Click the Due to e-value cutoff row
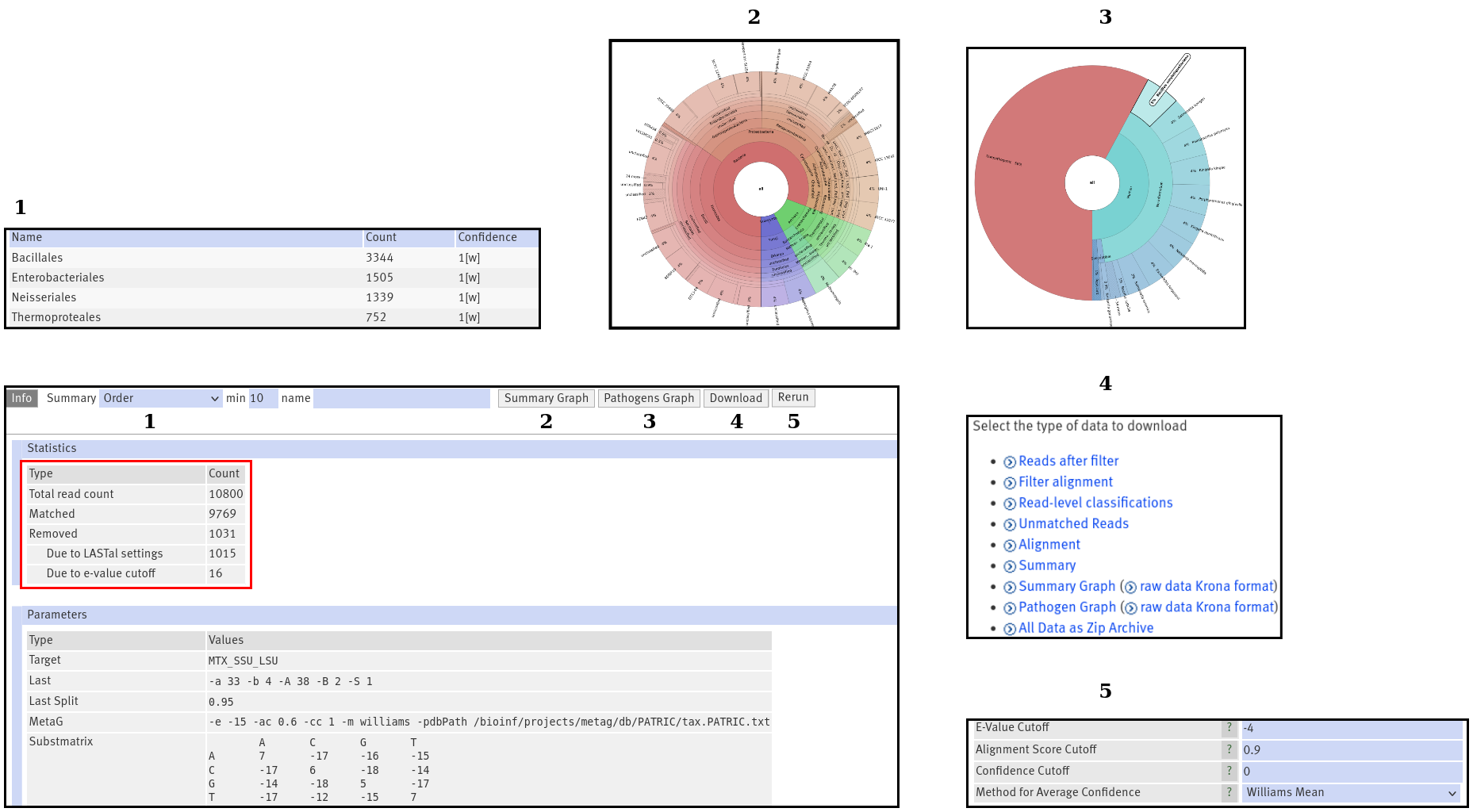Screen dimensions: 1473x812 coord(136,573)
